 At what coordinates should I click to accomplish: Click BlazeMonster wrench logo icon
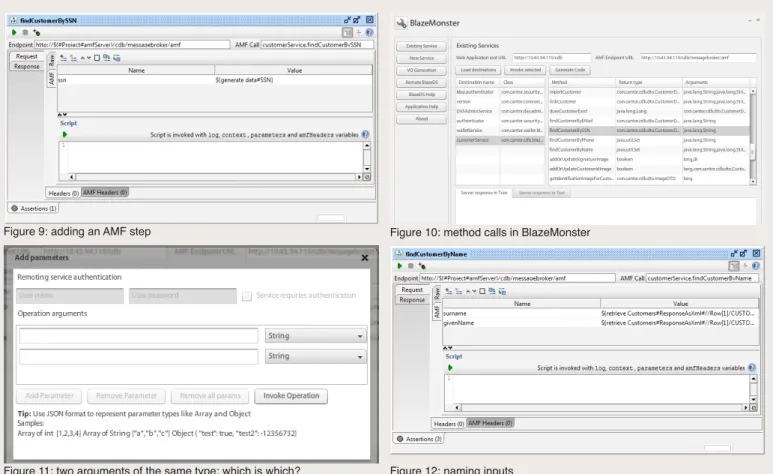coord(402,23)
